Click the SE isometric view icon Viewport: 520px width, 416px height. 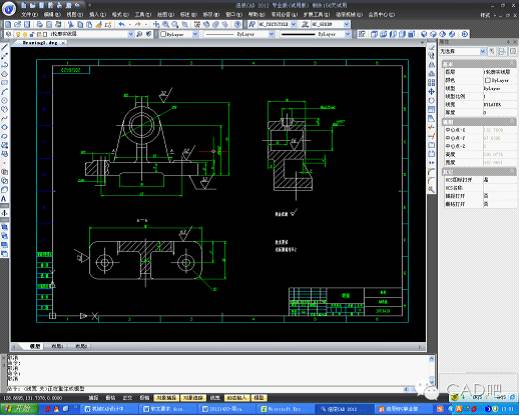tap(433, 34)
